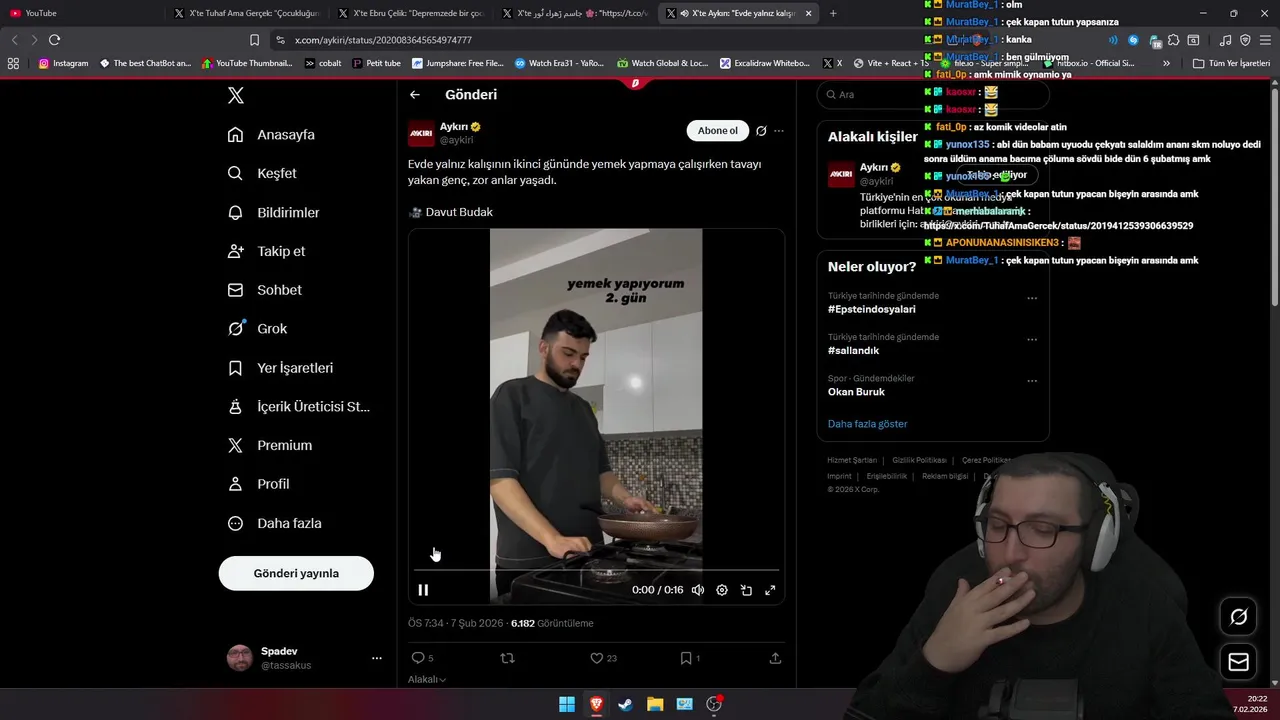Like the post with 23 likes
This screenshot has width=1280, height=720.
click(x=603, y=658)
